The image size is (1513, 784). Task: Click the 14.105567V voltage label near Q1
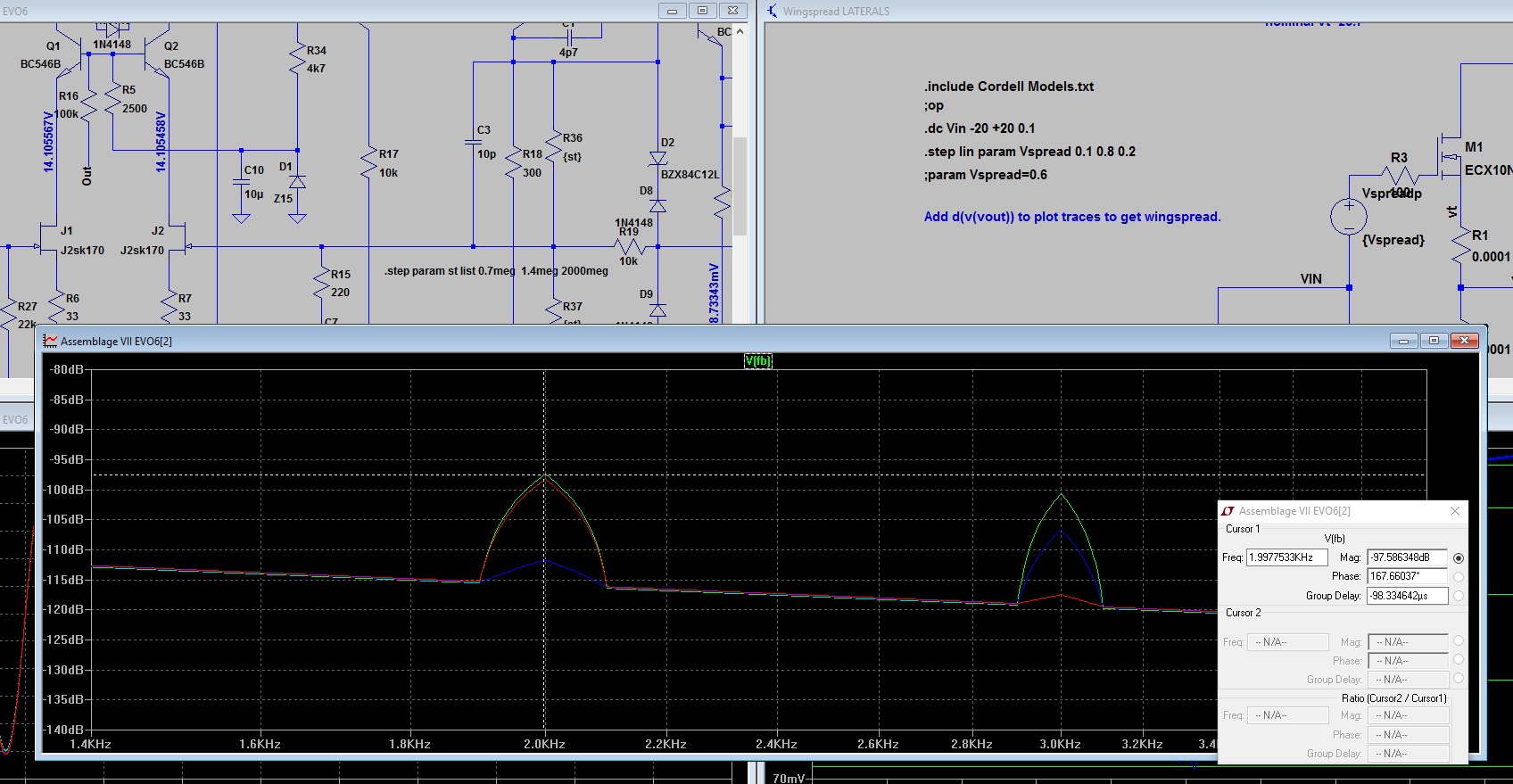48,141
